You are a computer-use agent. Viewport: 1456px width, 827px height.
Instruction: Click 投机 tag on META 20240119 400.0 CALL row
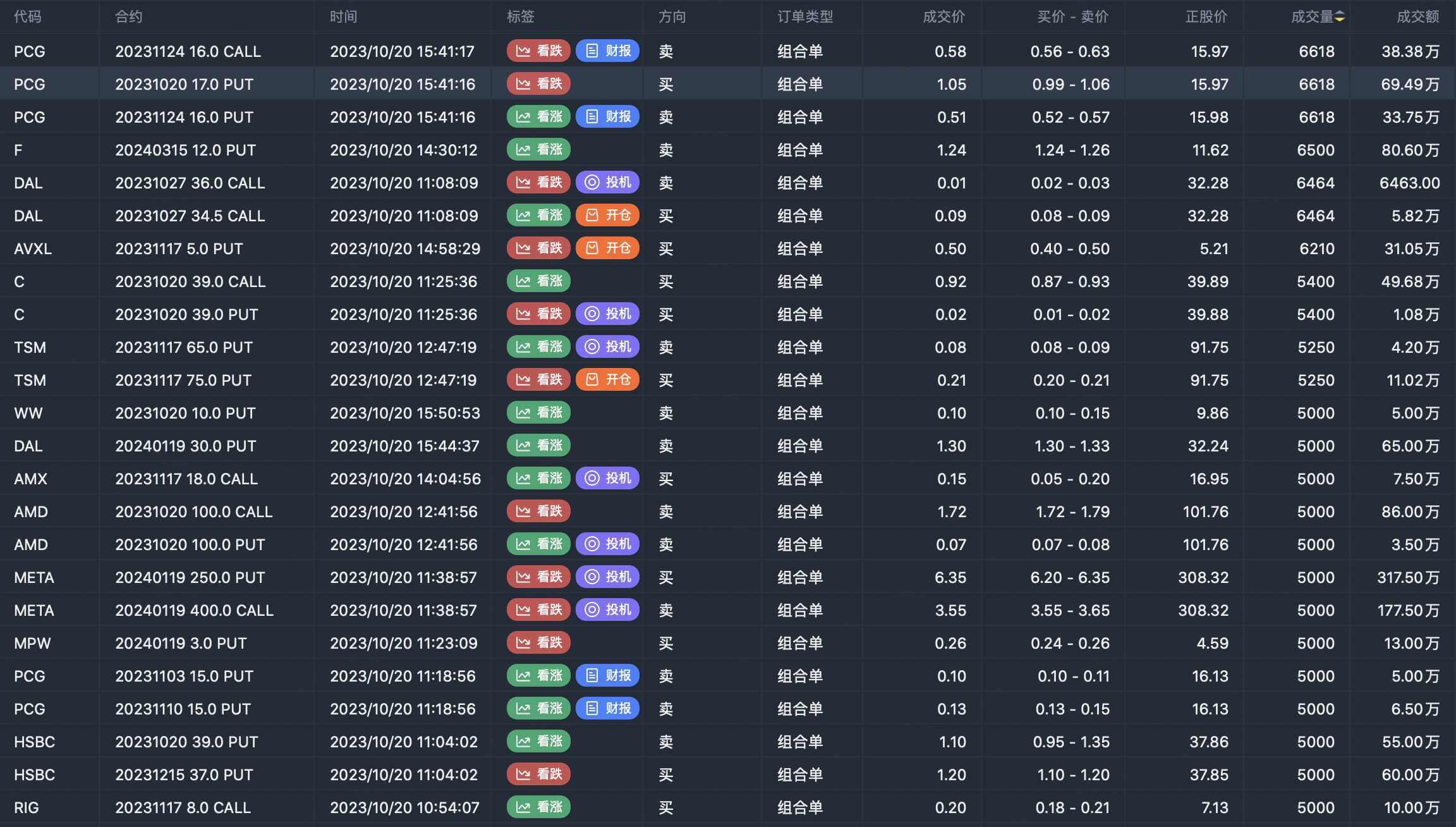click(607, 610)
